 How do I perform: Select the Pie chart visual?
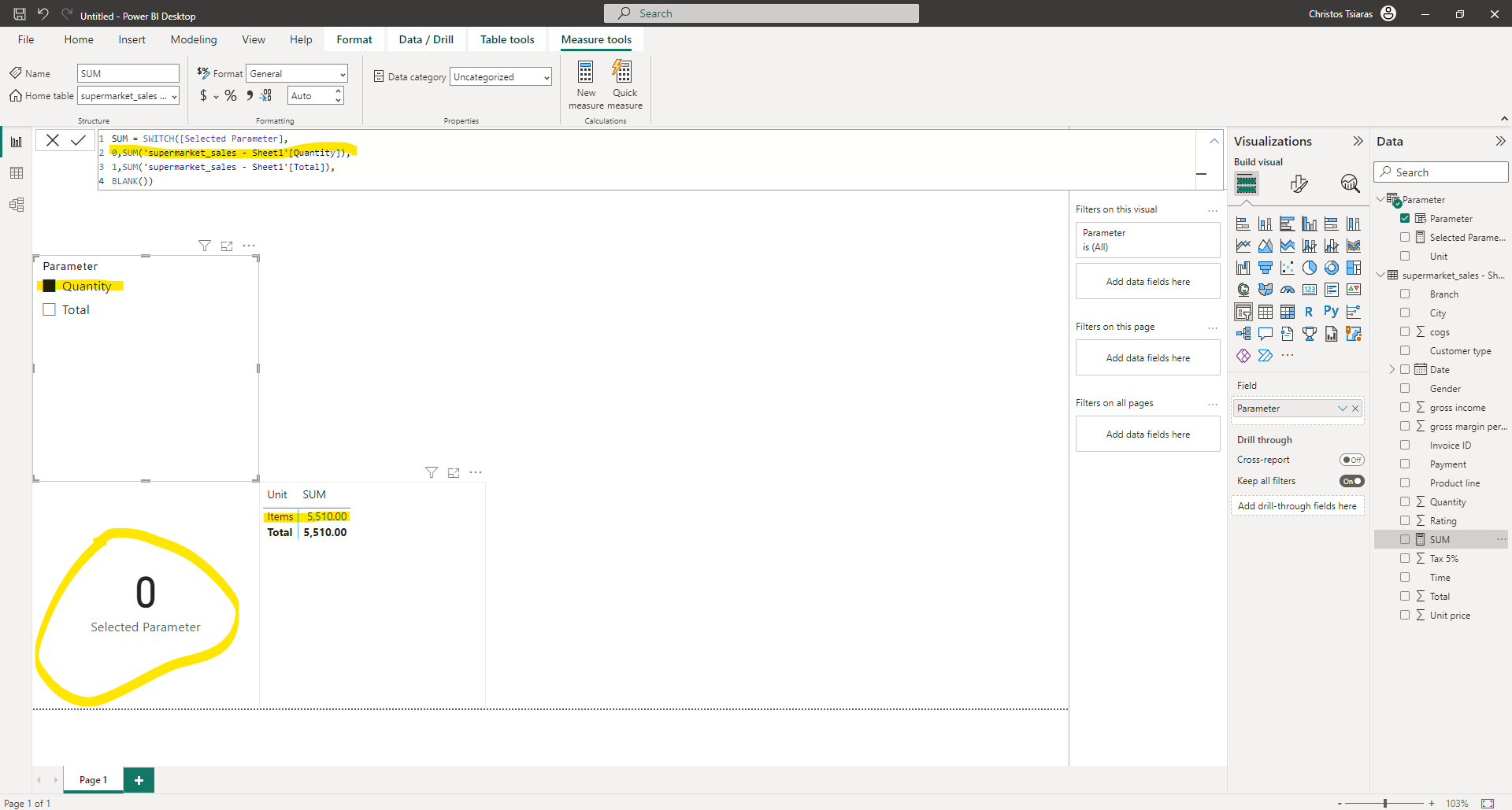pos(1310,268)
